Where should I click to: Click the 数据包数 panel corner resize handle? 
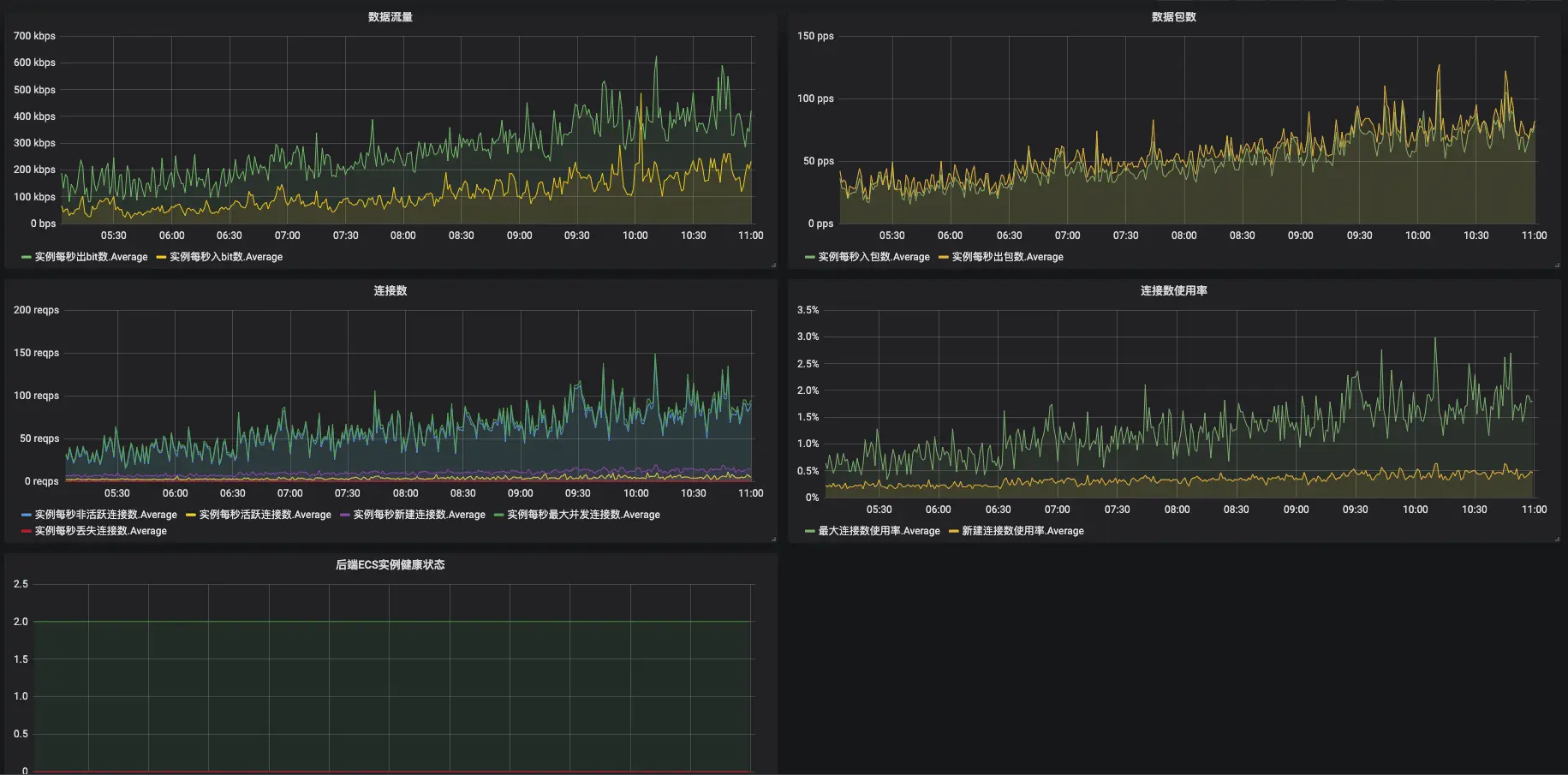click(1557, 265)
